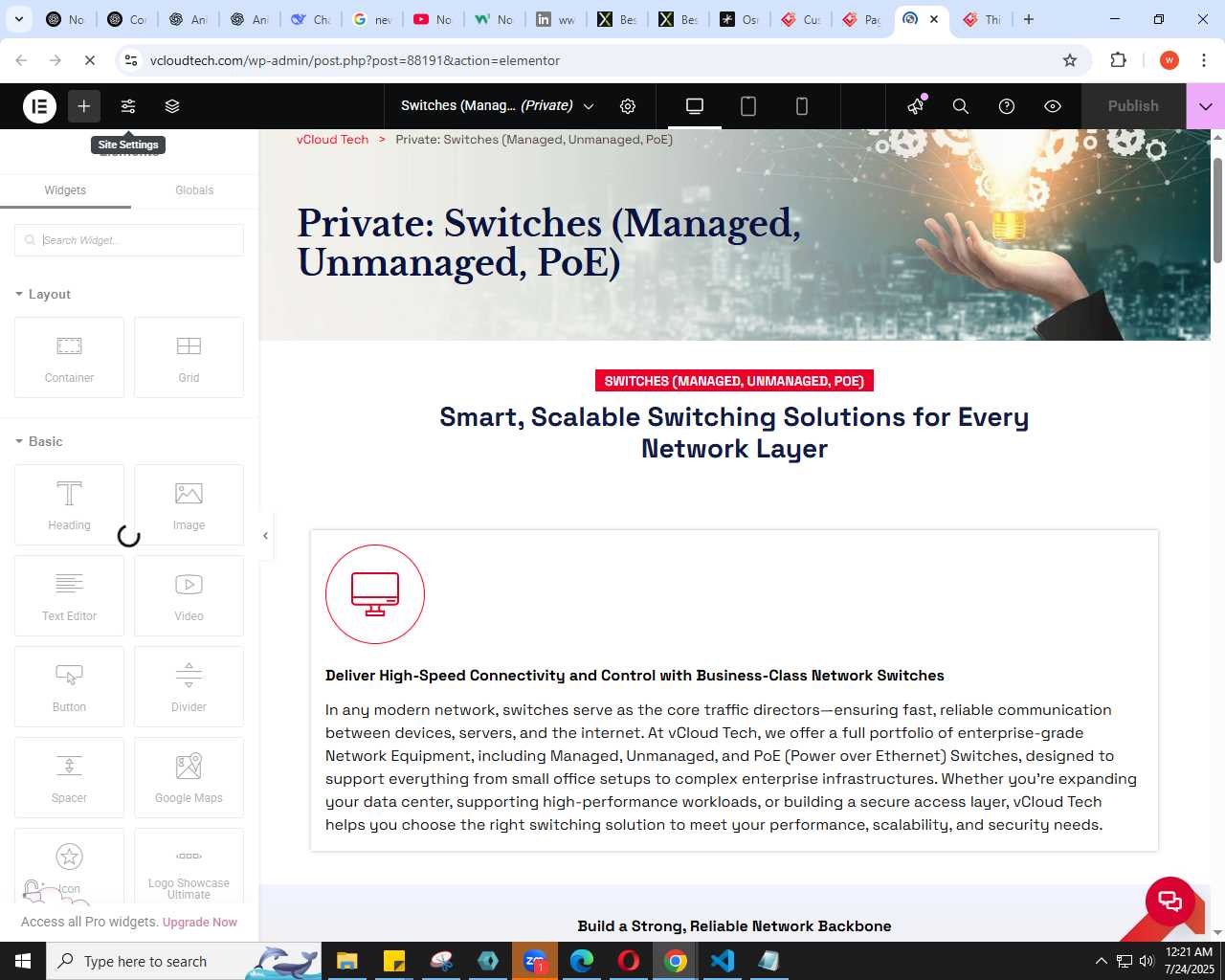This screenshot has width=1225, height=980.
Task: Click the vCloud Tech breadcrumb link
Action: 332,140
